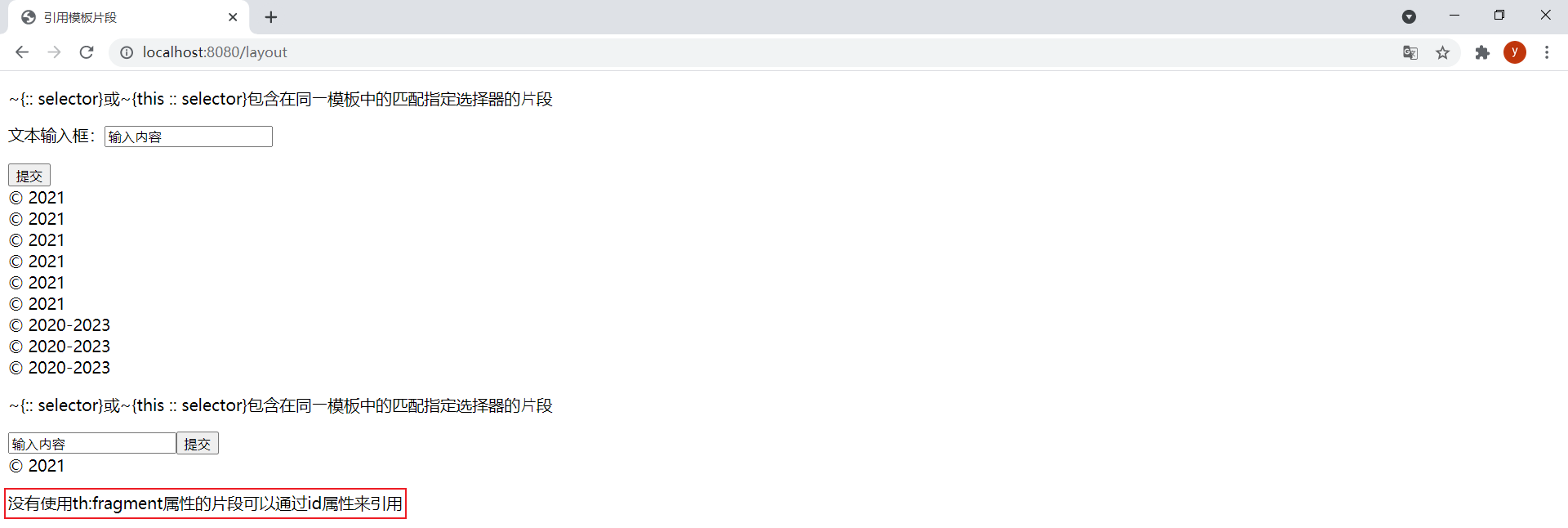This screenshot has width=1568, height=528.
Task: Click the browser back arrow
Action: (x=22, y=52)
